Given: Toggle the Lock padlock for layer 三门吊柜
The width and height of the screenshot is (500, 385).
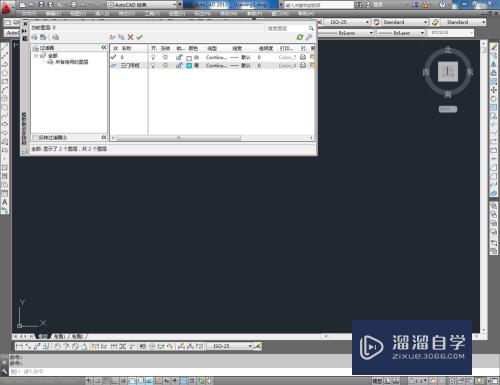Looking at the screenshot, I should pyautogui.click(x=179, y=66).
